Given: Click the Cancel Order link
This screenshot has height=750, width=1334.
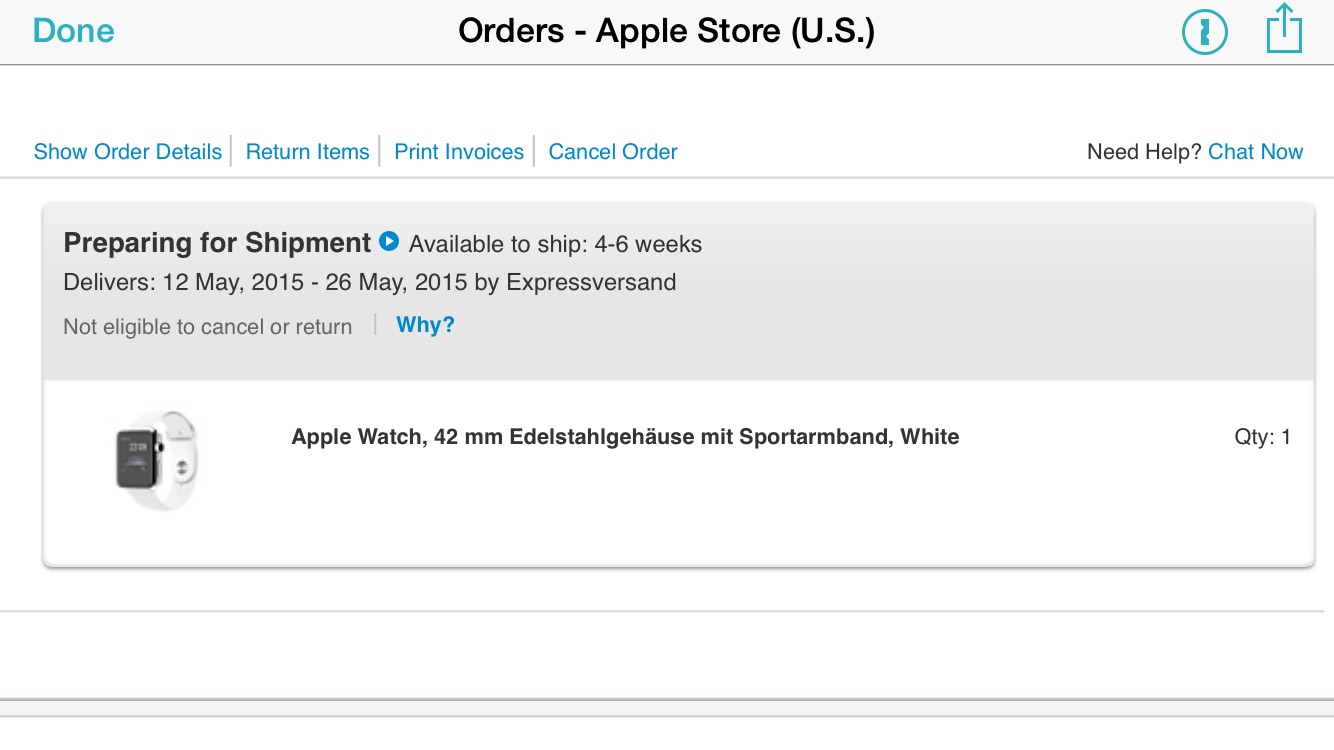Looking at the screenshot, I should pos(613,152).
